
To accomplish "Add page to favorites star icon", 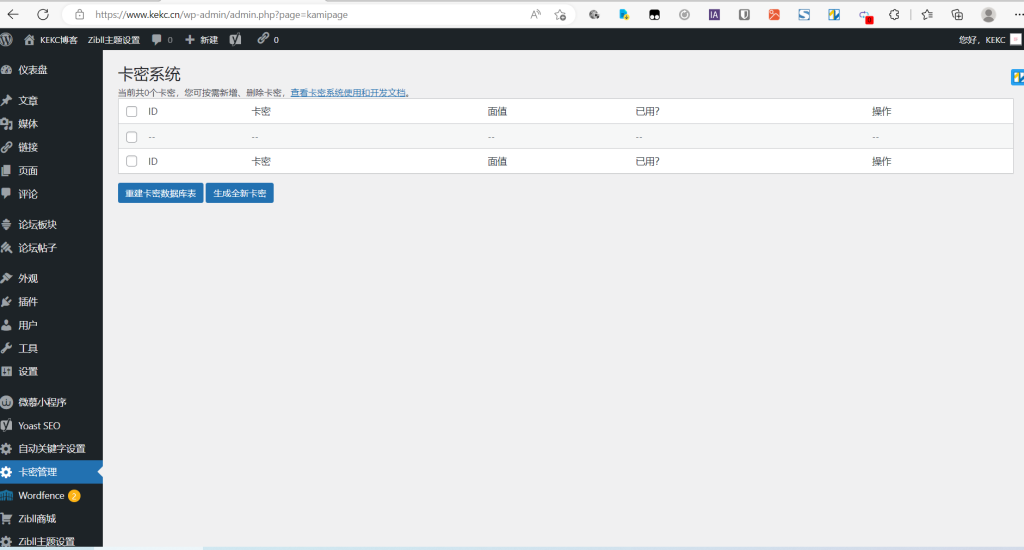I will 560,14.
